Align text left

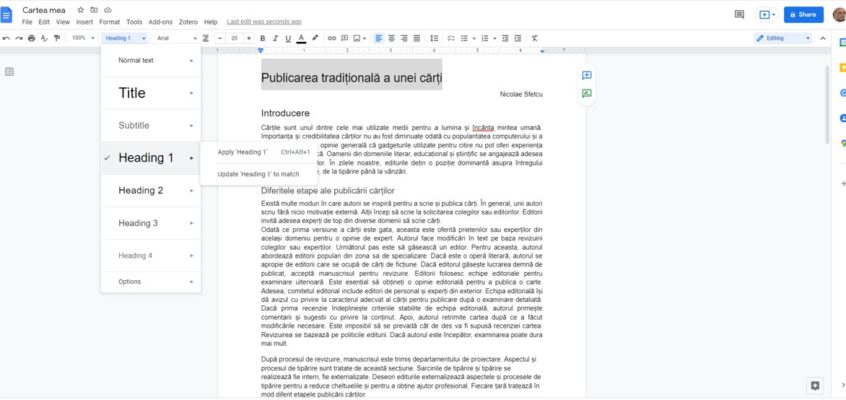coord(379,38)
